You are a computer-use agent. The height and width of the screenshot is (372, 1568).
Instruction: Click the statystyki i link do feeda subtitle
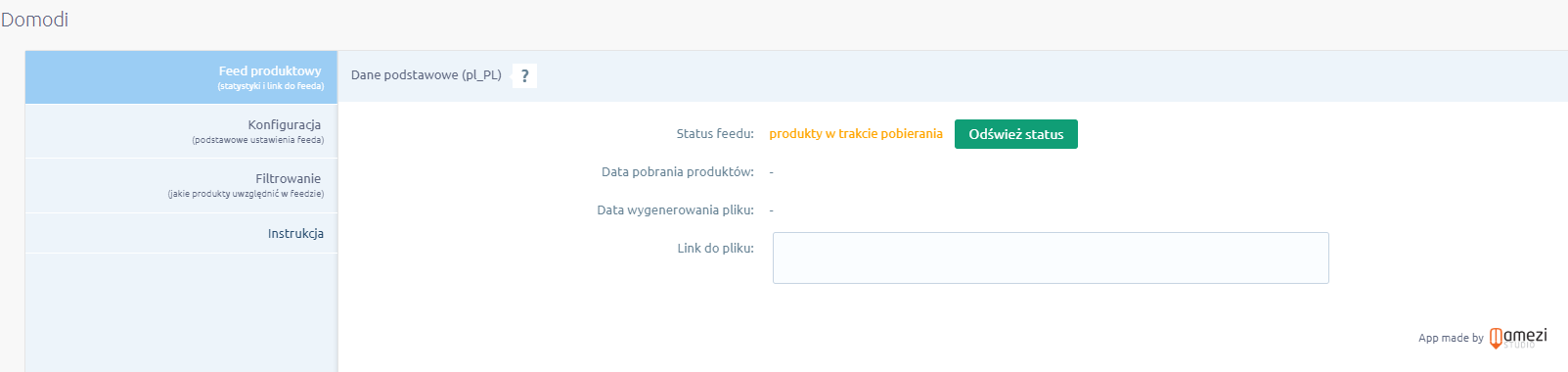[x=271, y=86]
